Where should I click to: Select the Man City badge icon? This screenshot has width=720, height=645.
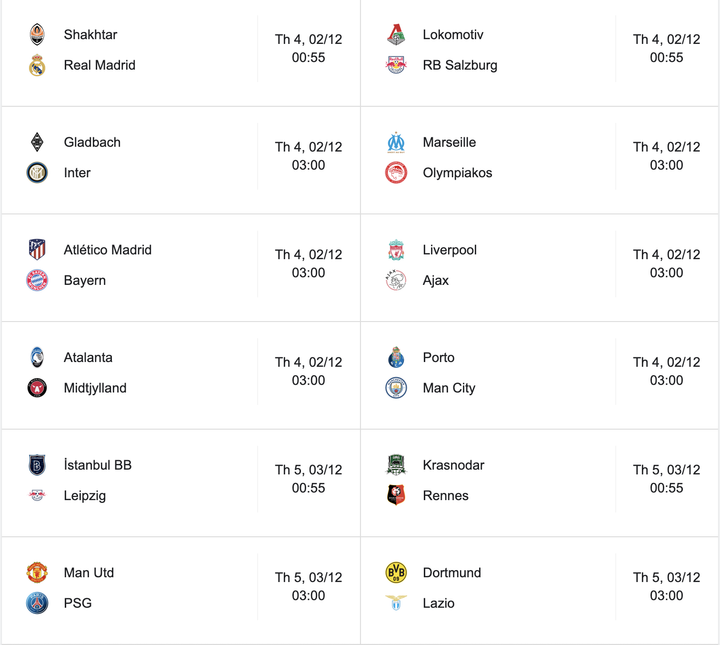[x=396, y=388]
